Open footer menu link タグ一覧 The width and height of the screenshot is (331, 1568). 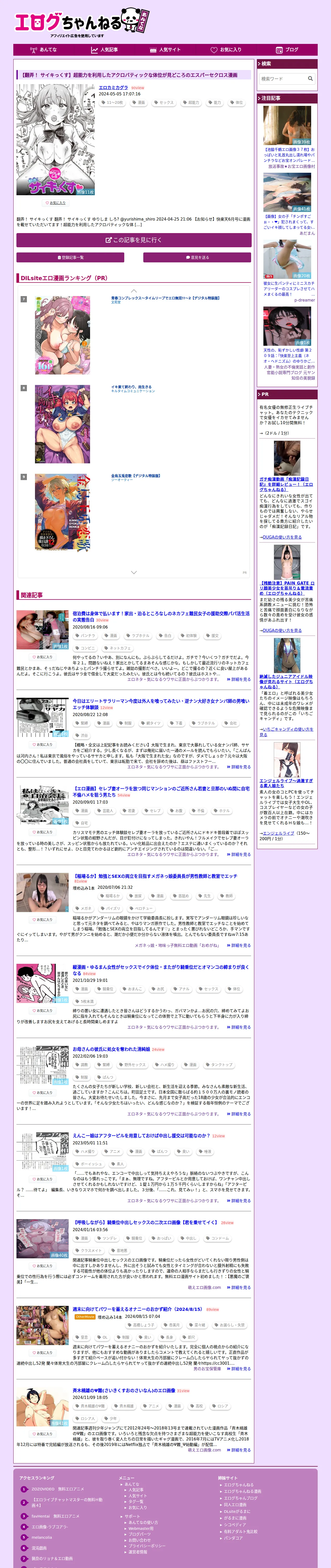coord(136,1502)
